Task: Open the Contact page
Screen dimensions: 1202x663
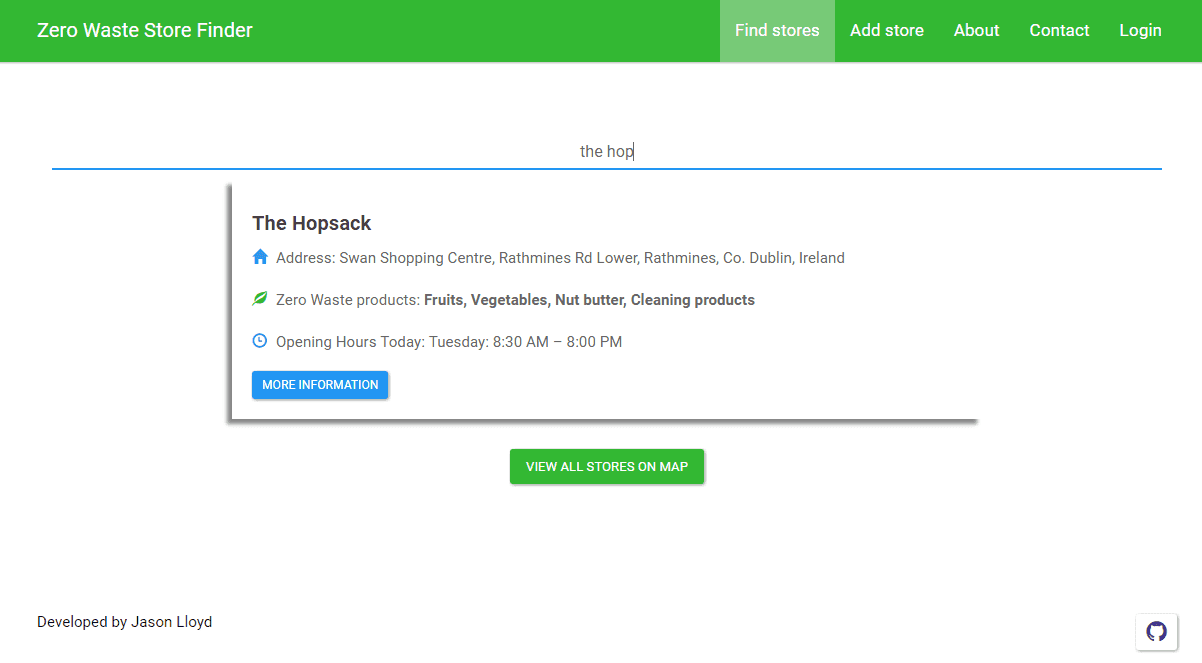Action: pos(1059,31)
